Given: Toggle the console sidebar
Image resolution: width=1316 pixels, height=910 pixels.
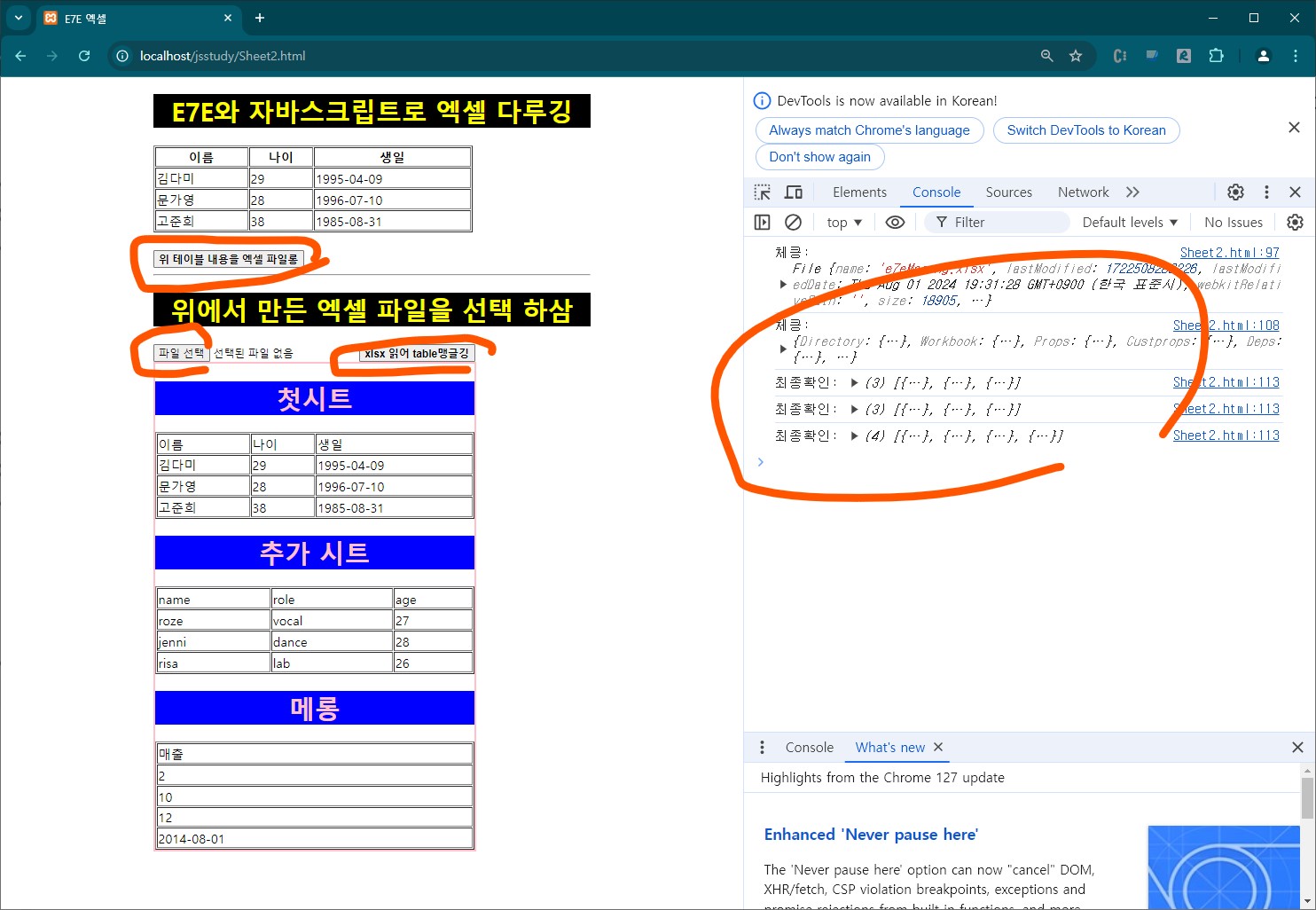Looking at the screenshot, I should [x=762, y=223].
